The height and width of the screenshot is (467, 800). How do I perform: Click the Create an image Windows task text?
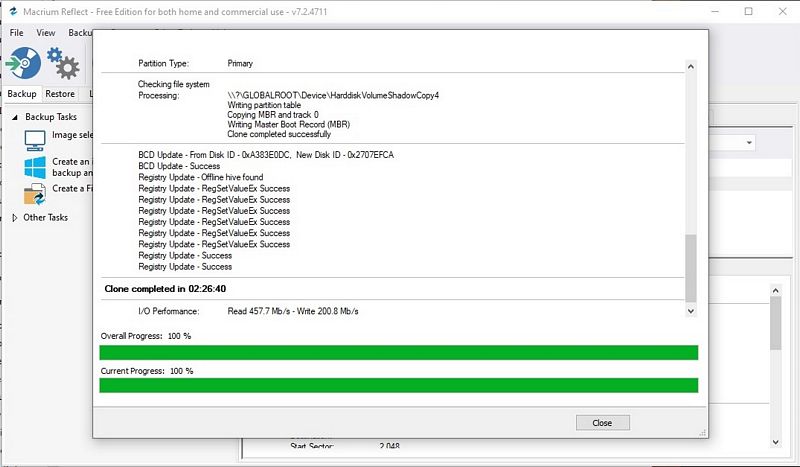71,167
